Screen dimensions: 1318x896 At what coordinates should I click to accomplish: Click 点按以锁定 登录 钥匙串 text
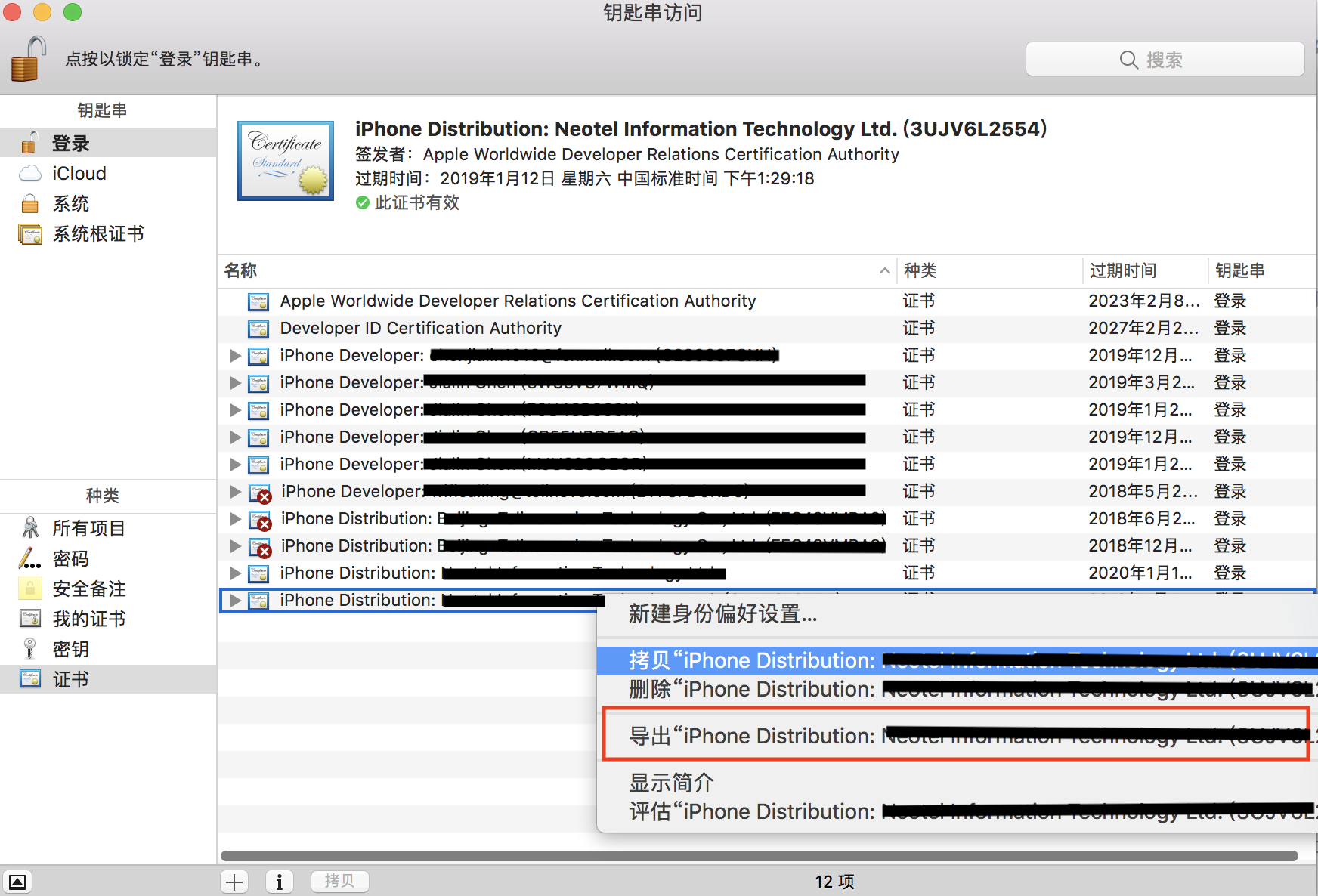[x=163, y=60]
